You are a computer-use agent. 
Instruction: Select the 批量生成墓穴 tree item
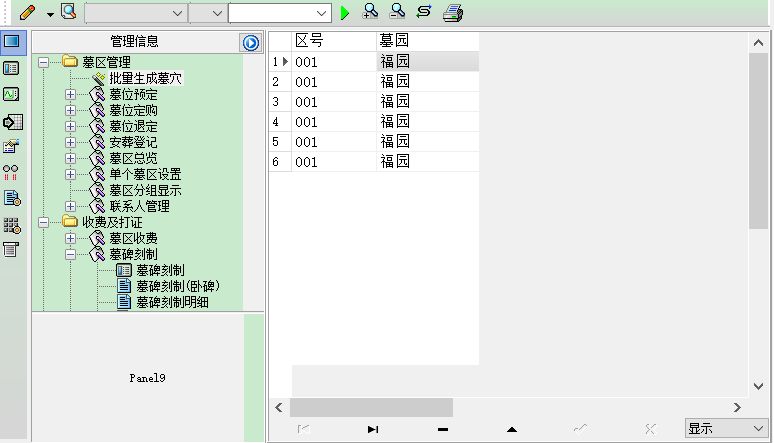click(x=145, y=78)
